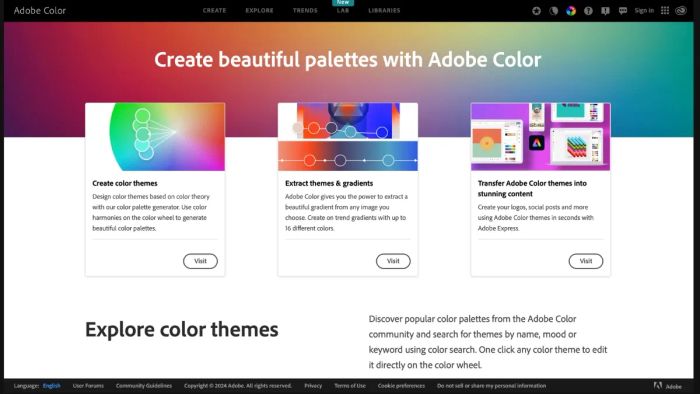Open the Community Guidelines footer link
This screenshot has height=394, width=700.
[144, 386]
